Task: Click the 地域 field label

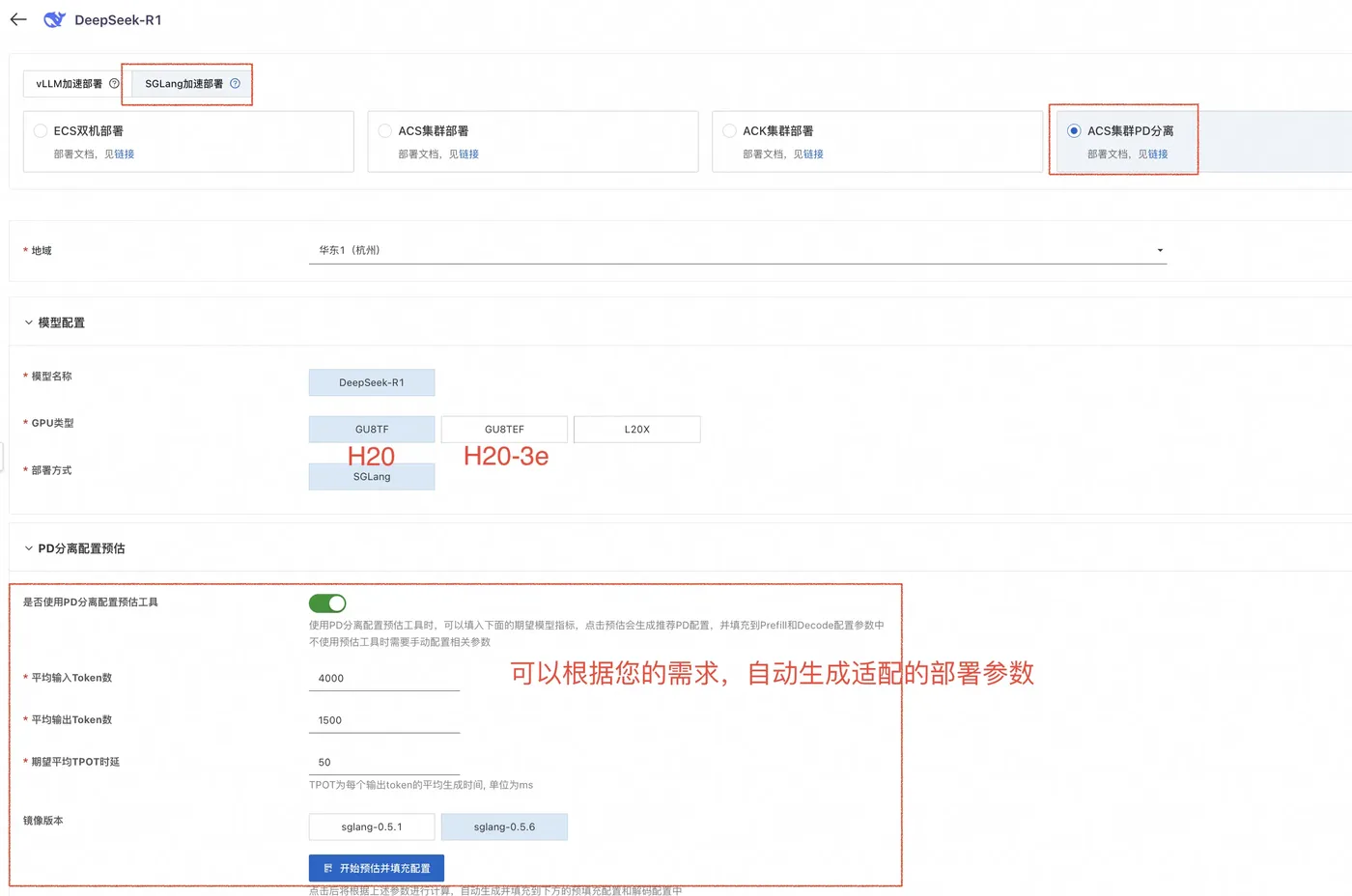Action: 42,251
